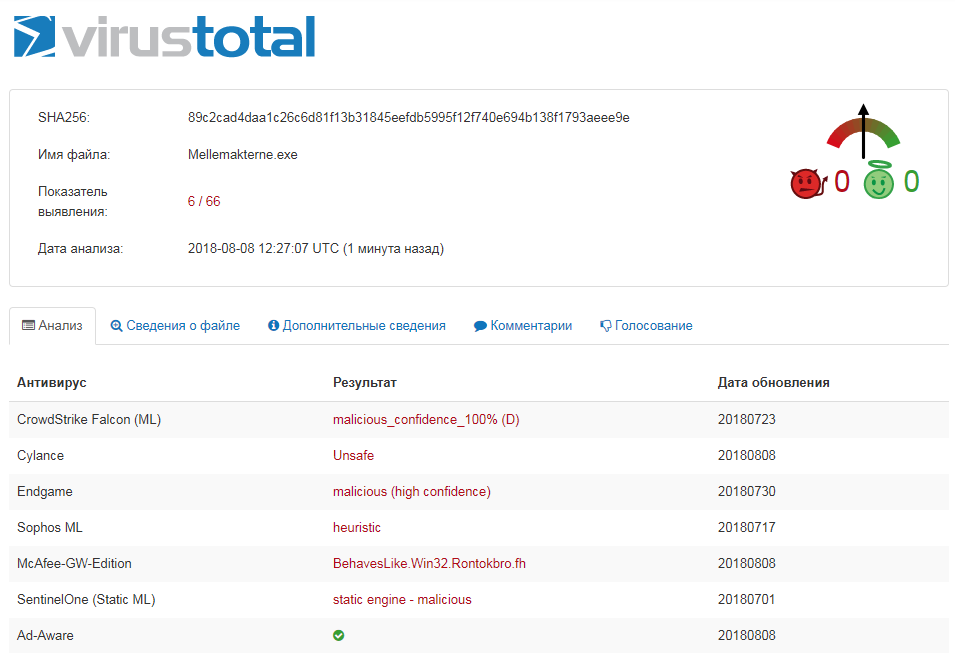Click the SentinelOne (Static ML) antivirus name

pyautogui.click(x=86, y=599)
